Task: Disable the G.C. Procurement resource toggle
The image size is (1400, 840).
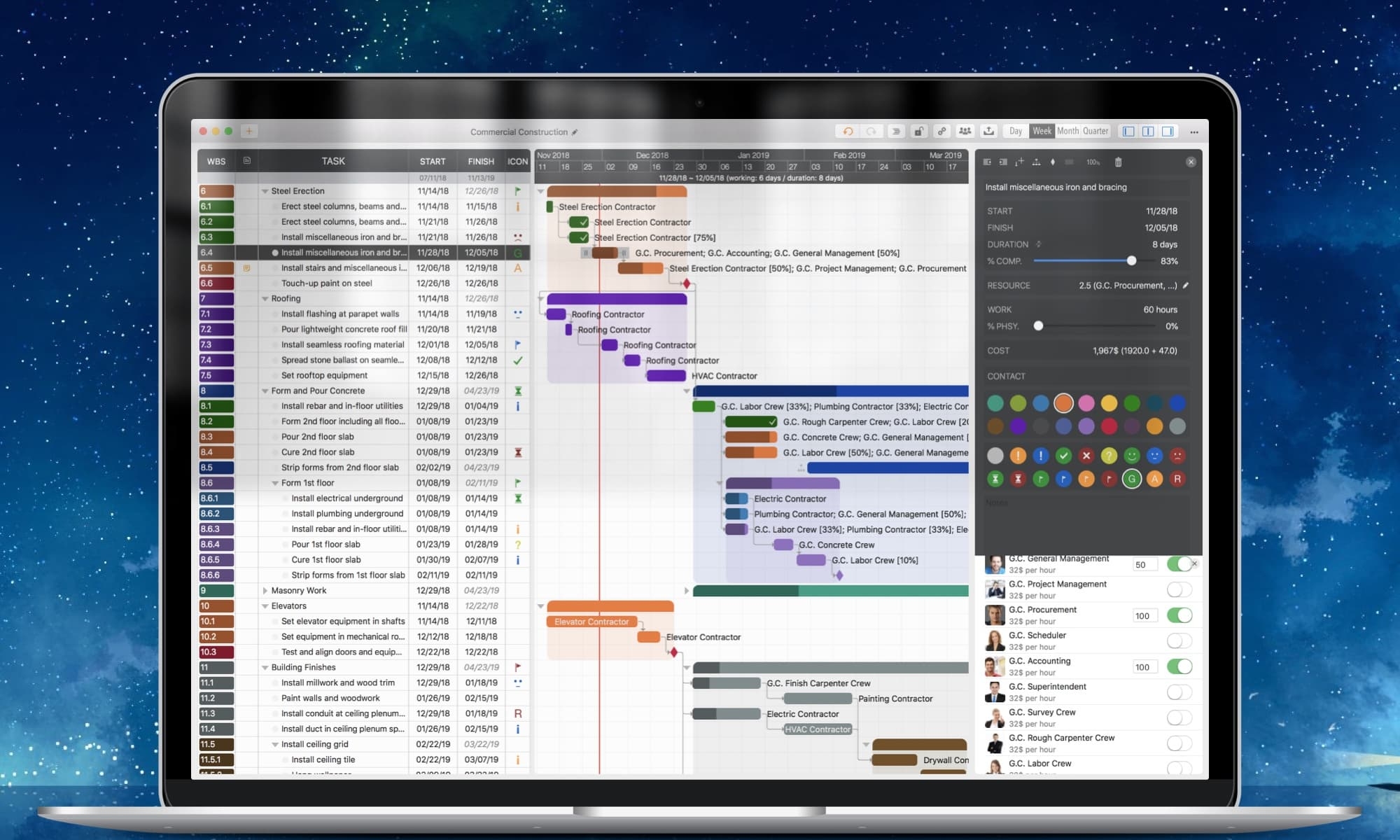Action: (1180, 615)
